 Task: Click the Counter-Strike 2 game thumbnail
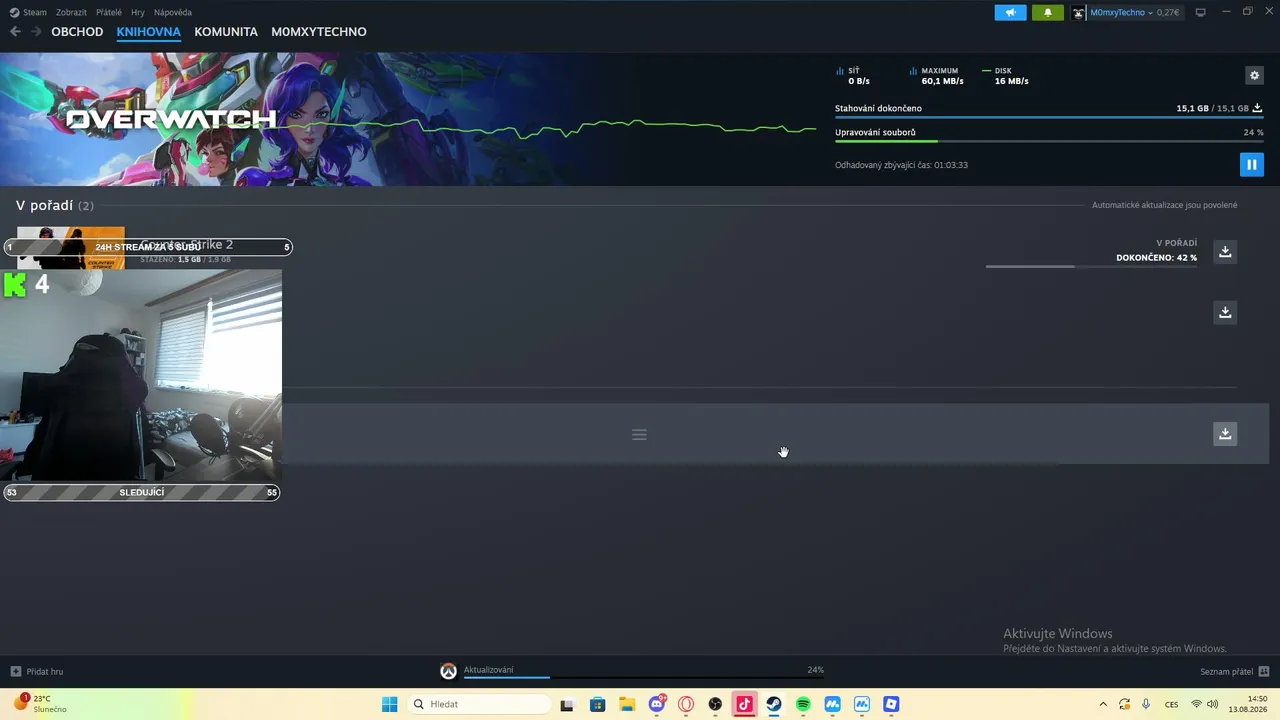(71, 248)
